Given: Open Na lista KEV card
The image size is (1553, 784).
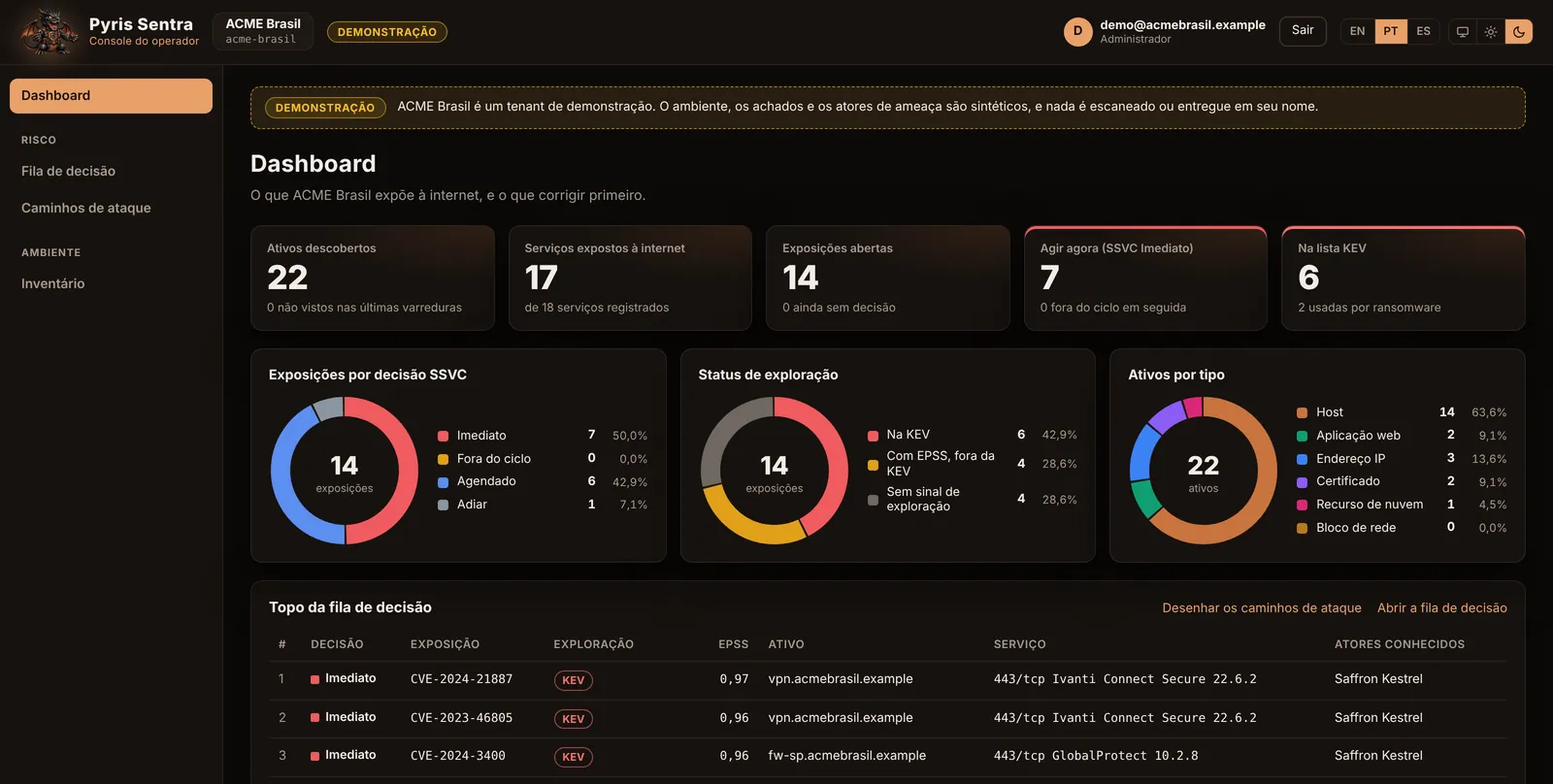Looking at the screenshot, I should tap(1404, 278).
